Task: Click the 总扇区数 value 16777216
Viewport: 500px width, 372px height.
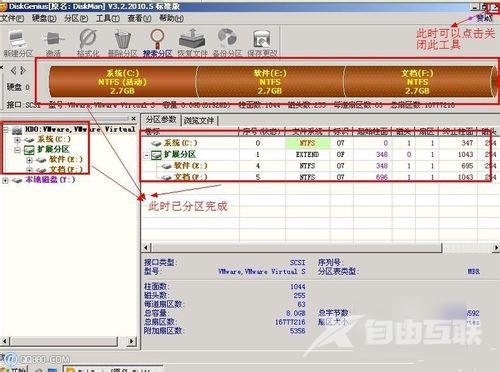Action: point(290,322)
